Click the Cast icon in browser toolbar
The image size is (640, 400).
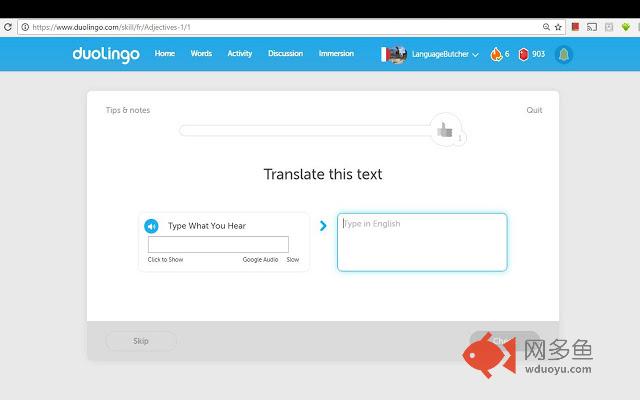591,27
